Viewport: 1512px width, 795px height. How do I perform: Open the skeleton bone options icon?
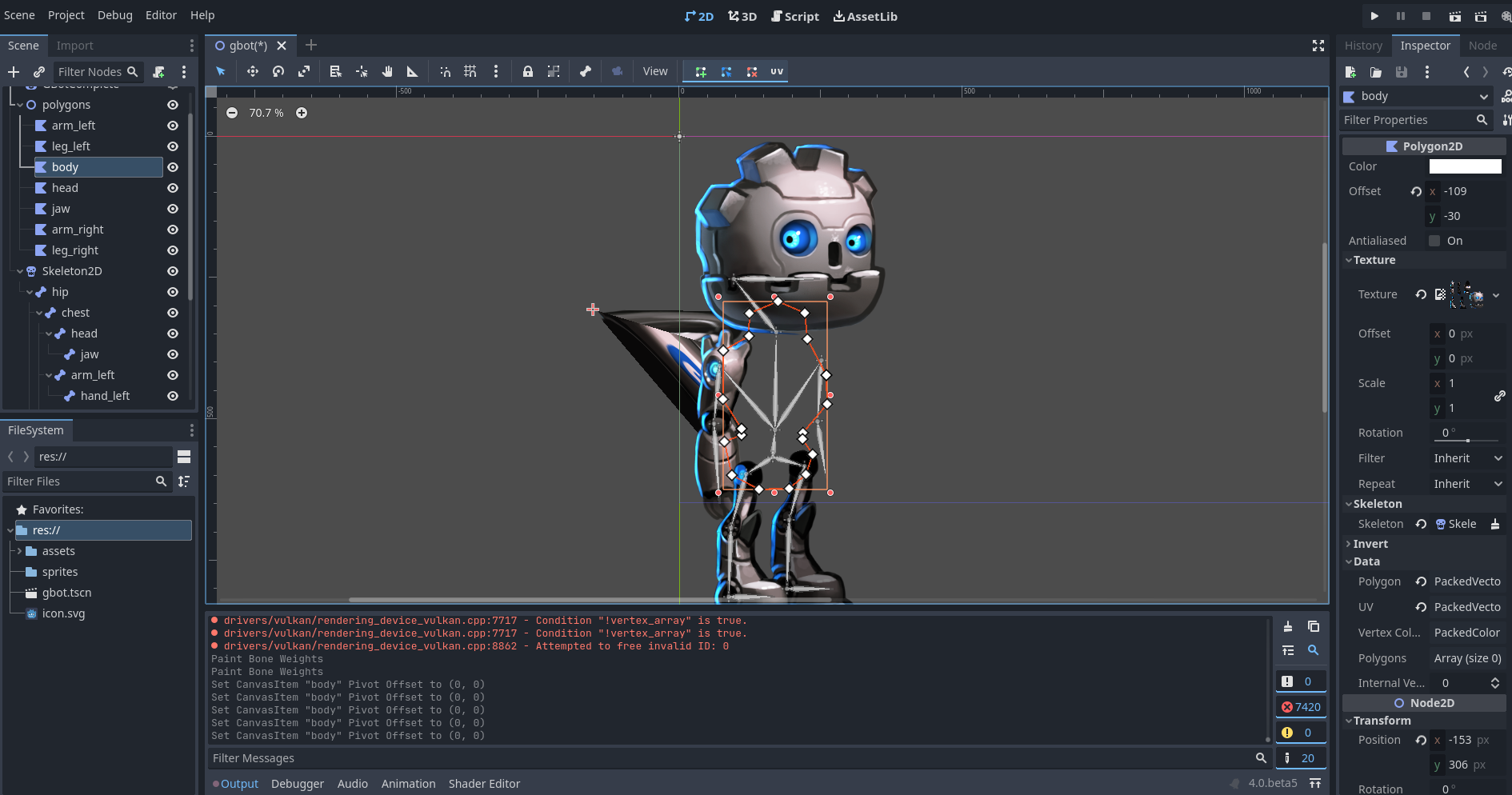click(x=586, y=71)
